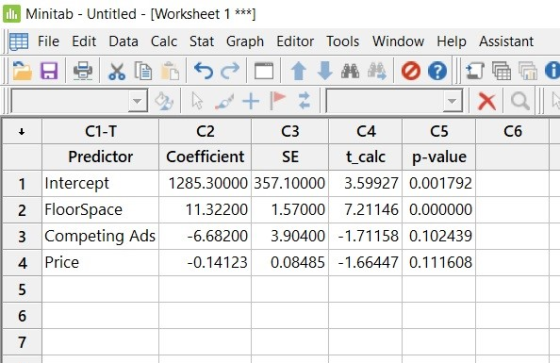This screenshot has width=560, height=363.
Task: Click the Cut scissors icon
Action: coord(117,71)
